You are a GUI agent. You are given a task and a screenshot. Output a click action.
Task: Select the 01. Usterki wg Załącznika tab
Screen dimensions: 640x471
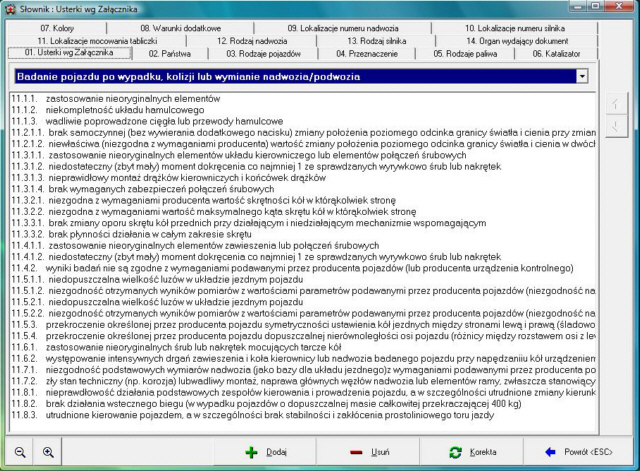pos(69,53)
